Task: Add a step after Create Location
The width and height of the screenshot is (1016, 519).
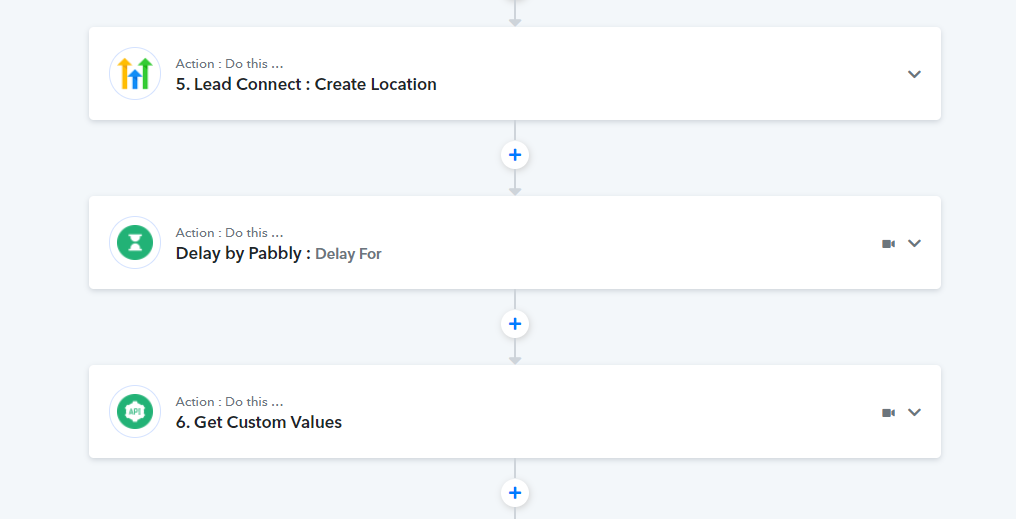Action: coord(515,156)
